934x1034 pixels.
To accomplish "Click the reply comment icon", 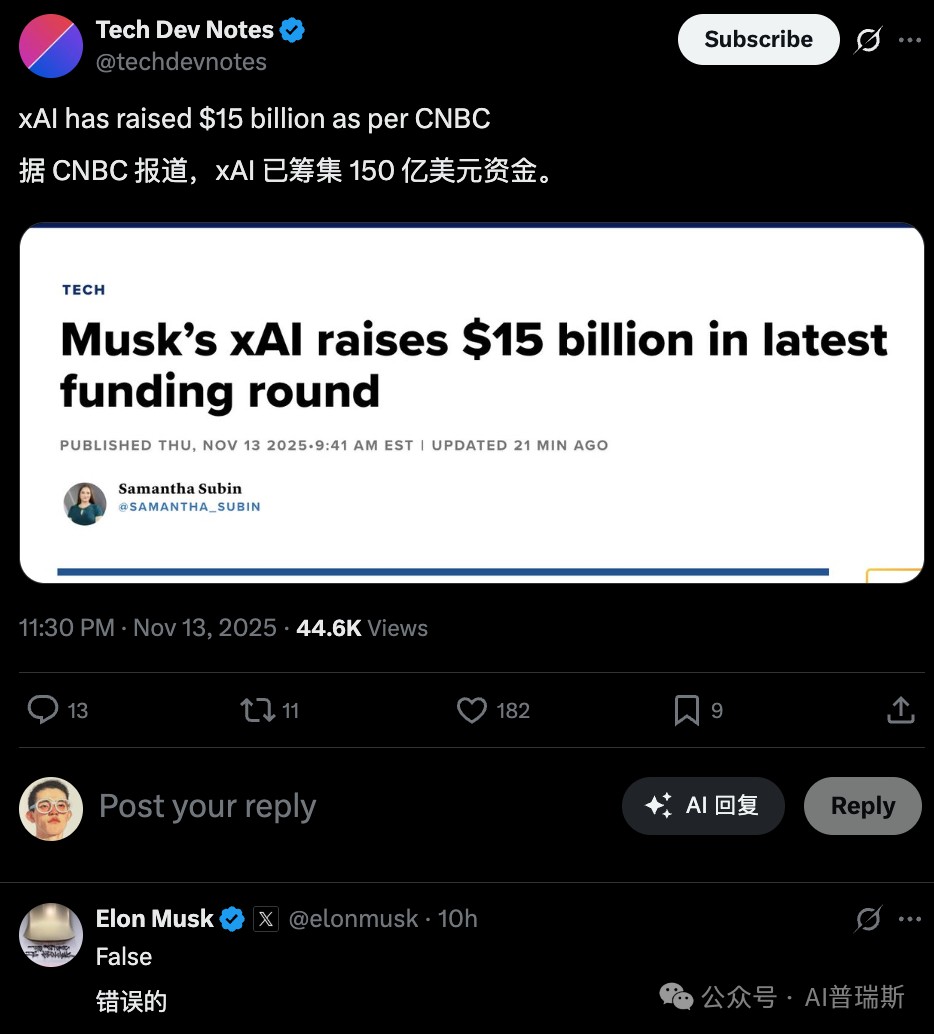I will tap(43, 710).
